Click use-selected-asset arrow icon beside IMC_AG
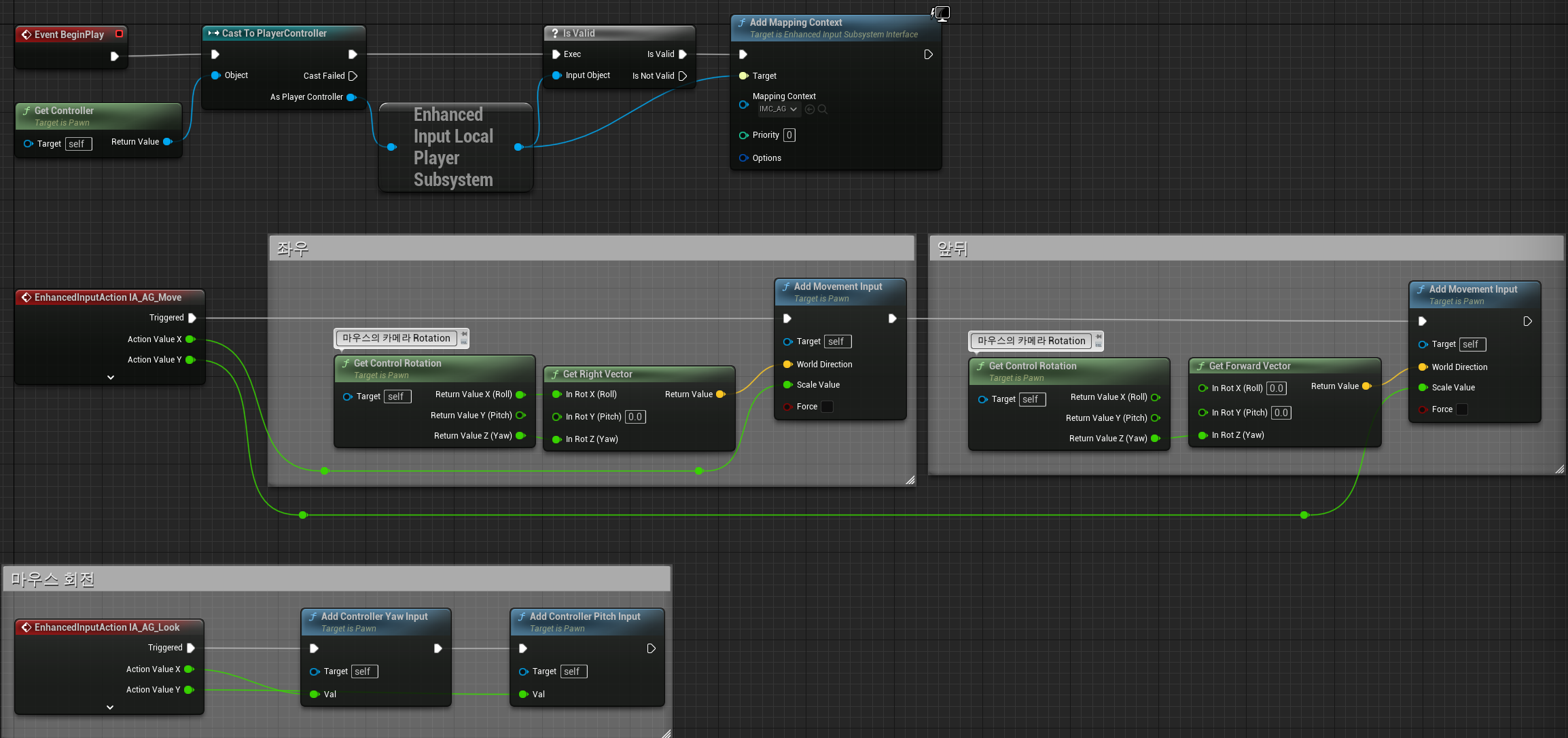The image size is (1568, 738). coord(810,109)
